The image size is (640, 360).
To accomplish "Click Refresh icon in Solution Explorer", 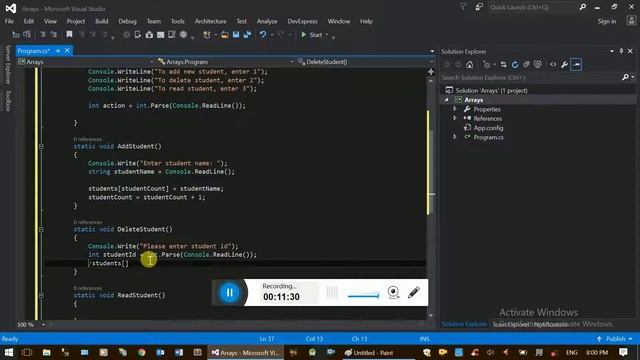I will pyautogui.click(x=515, y=64).
